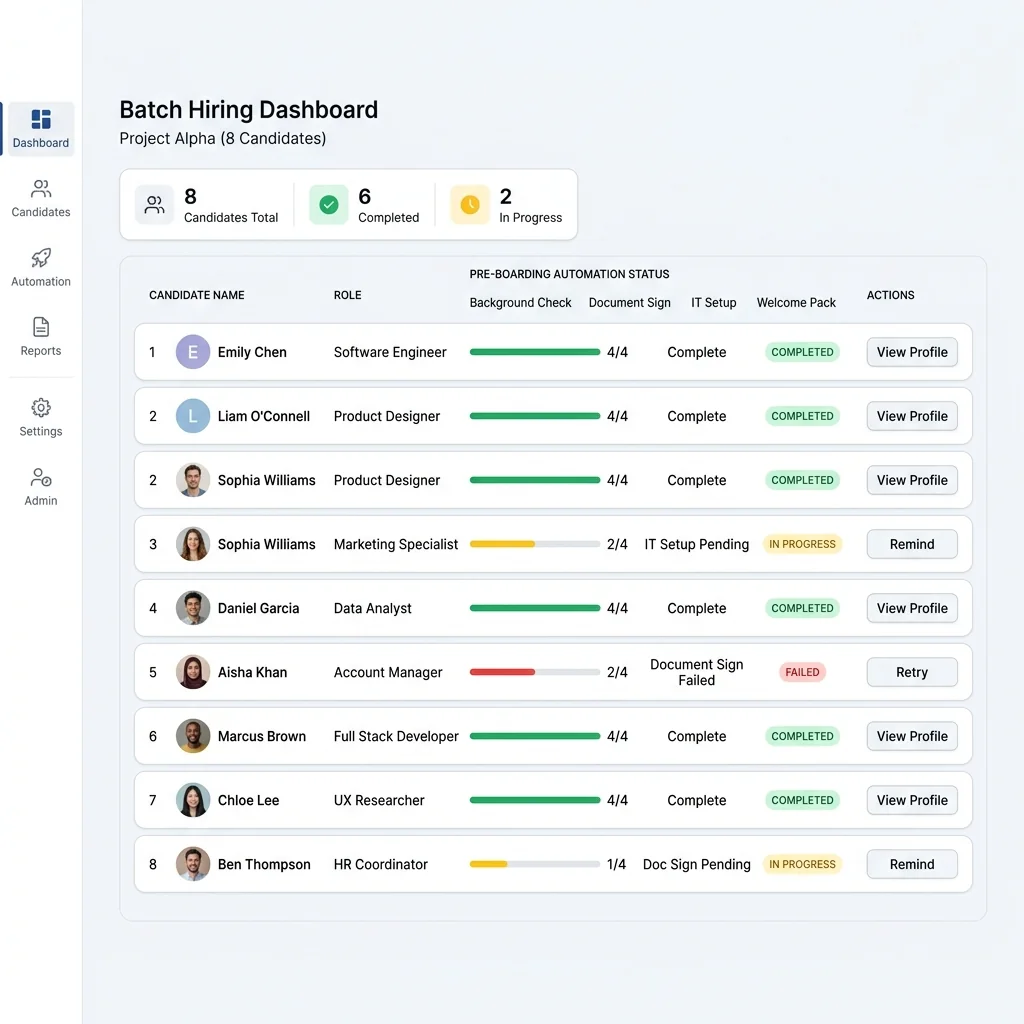Click the Document Sign column label
Screen dimensions: 1024x1024
click(x=630, y=302)
